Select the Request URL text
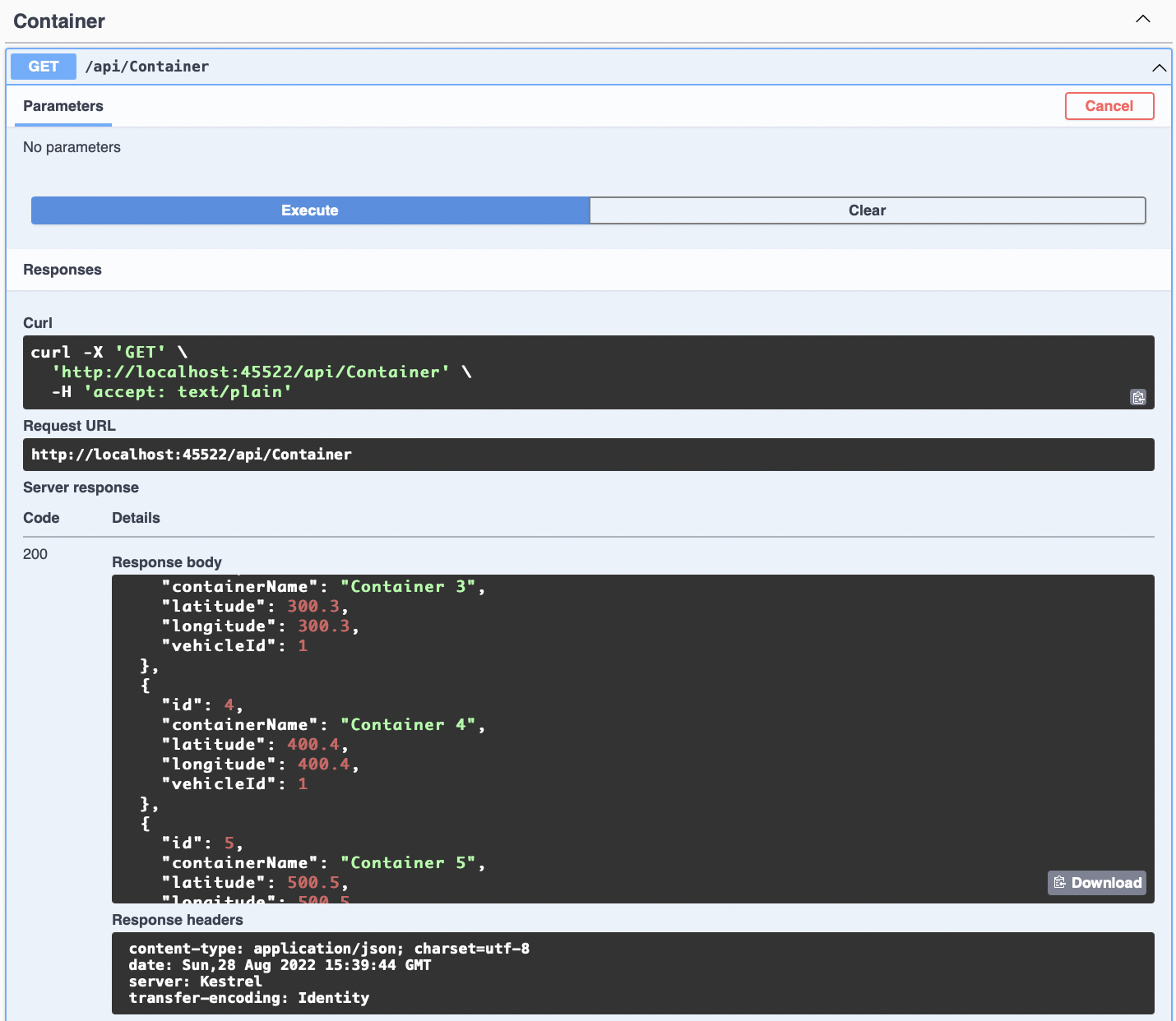 tap(191, 454)
